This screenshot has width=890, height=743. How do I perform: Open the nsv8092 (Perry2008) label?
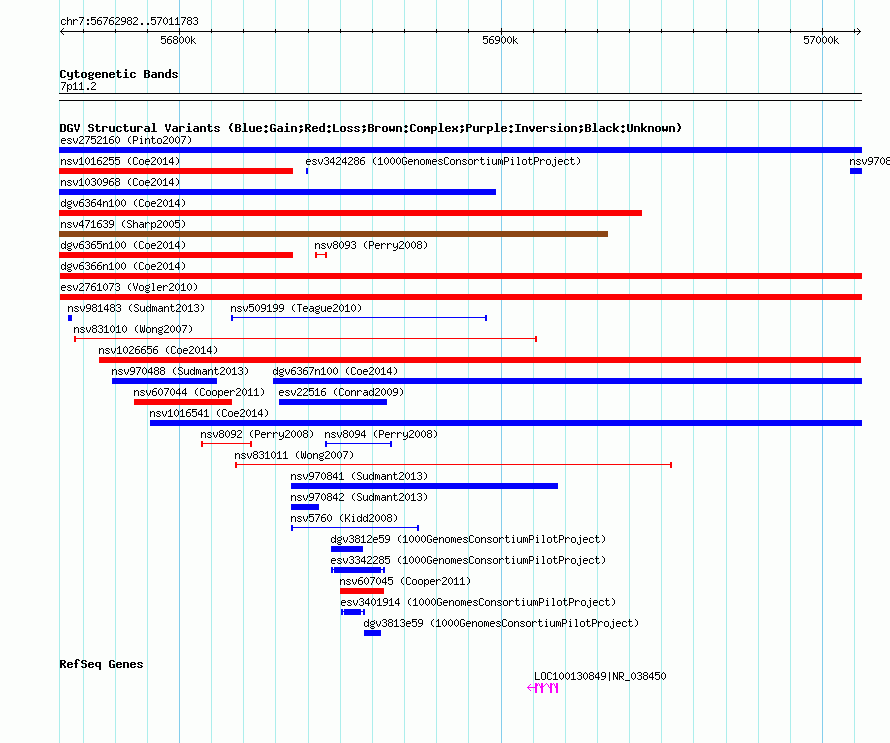pos(257,434)
